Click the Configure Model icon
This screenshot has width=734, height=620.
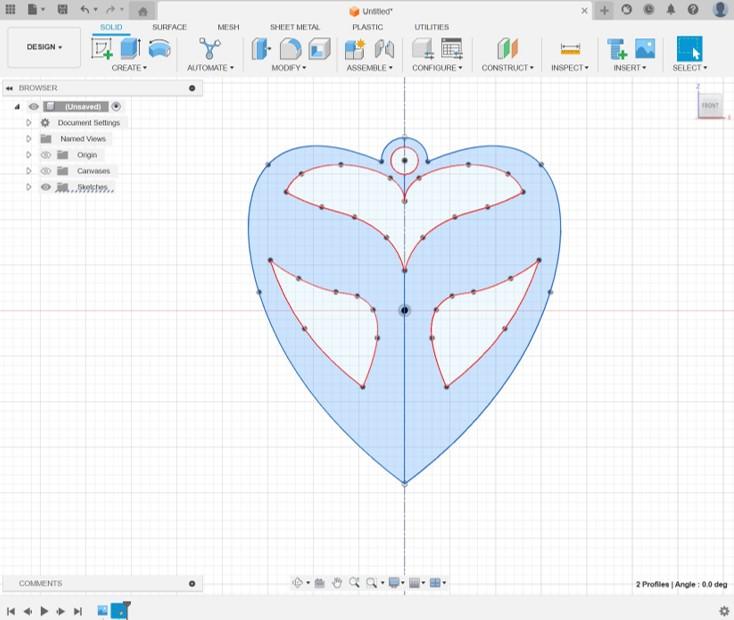point(423,49)
